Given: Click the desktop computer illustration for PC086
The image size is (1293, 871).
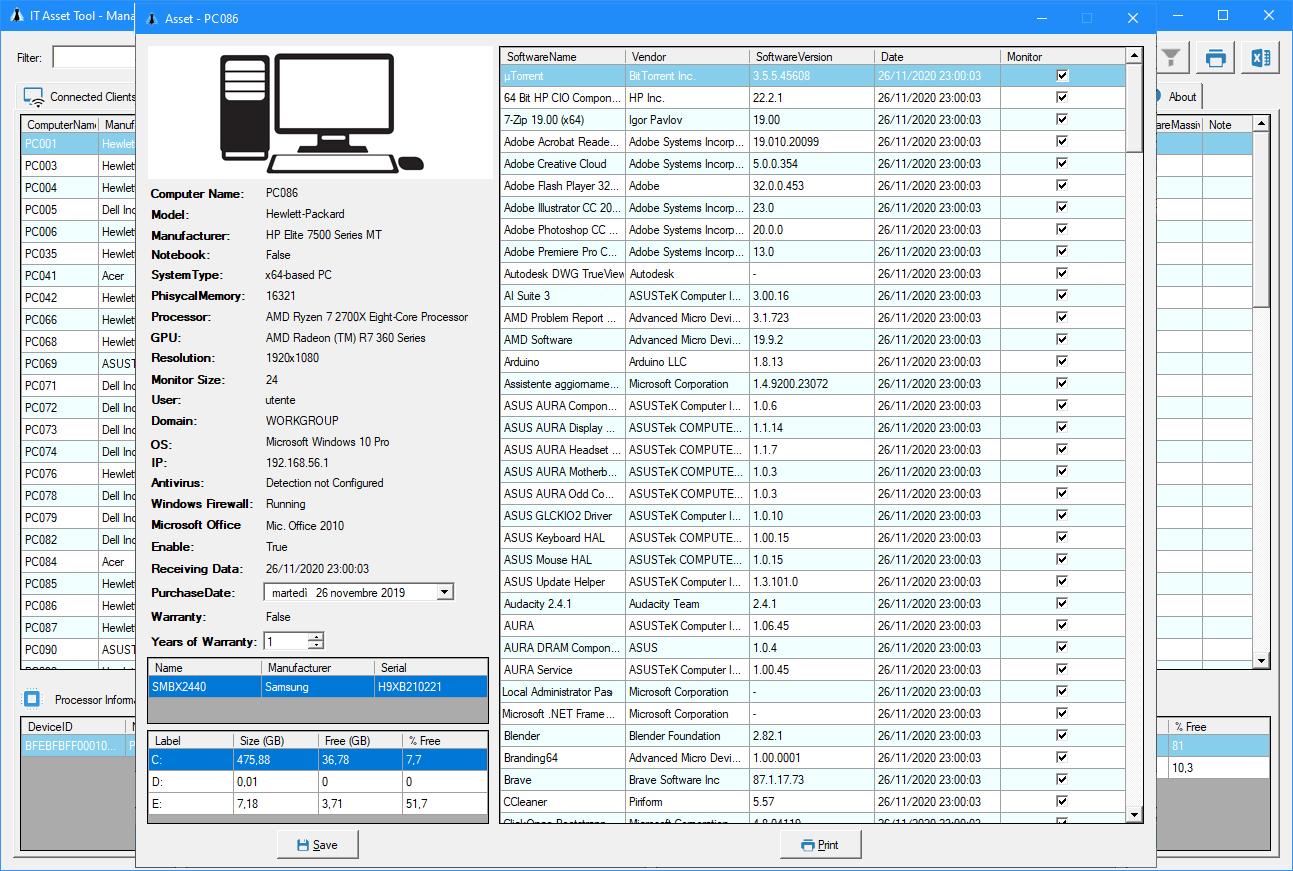Looking at the screenshot, I should (317, 110).
